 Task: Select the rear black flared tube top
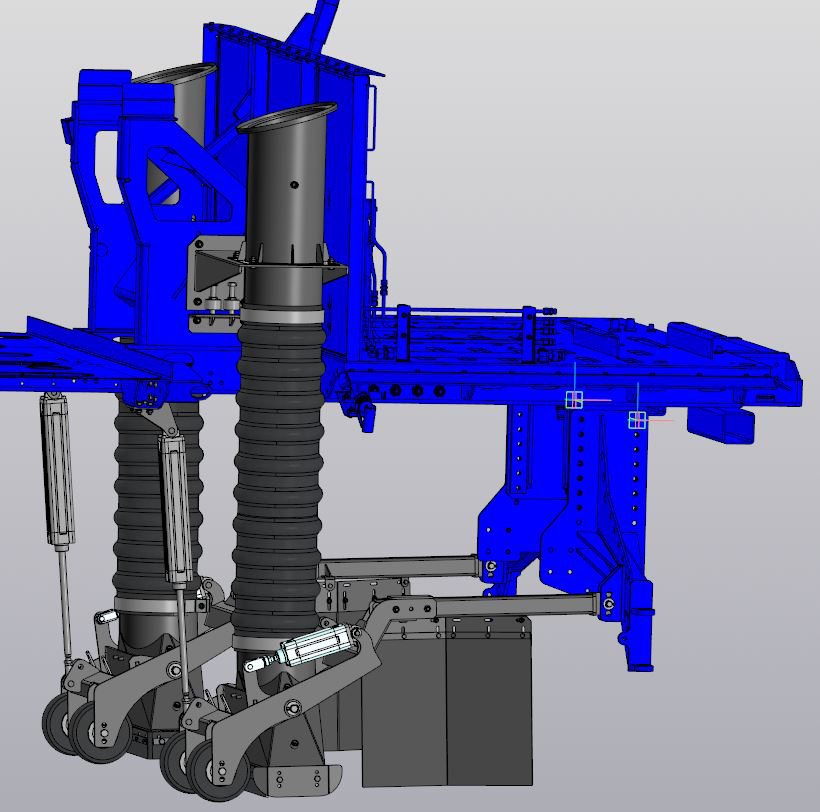point(176,76)
